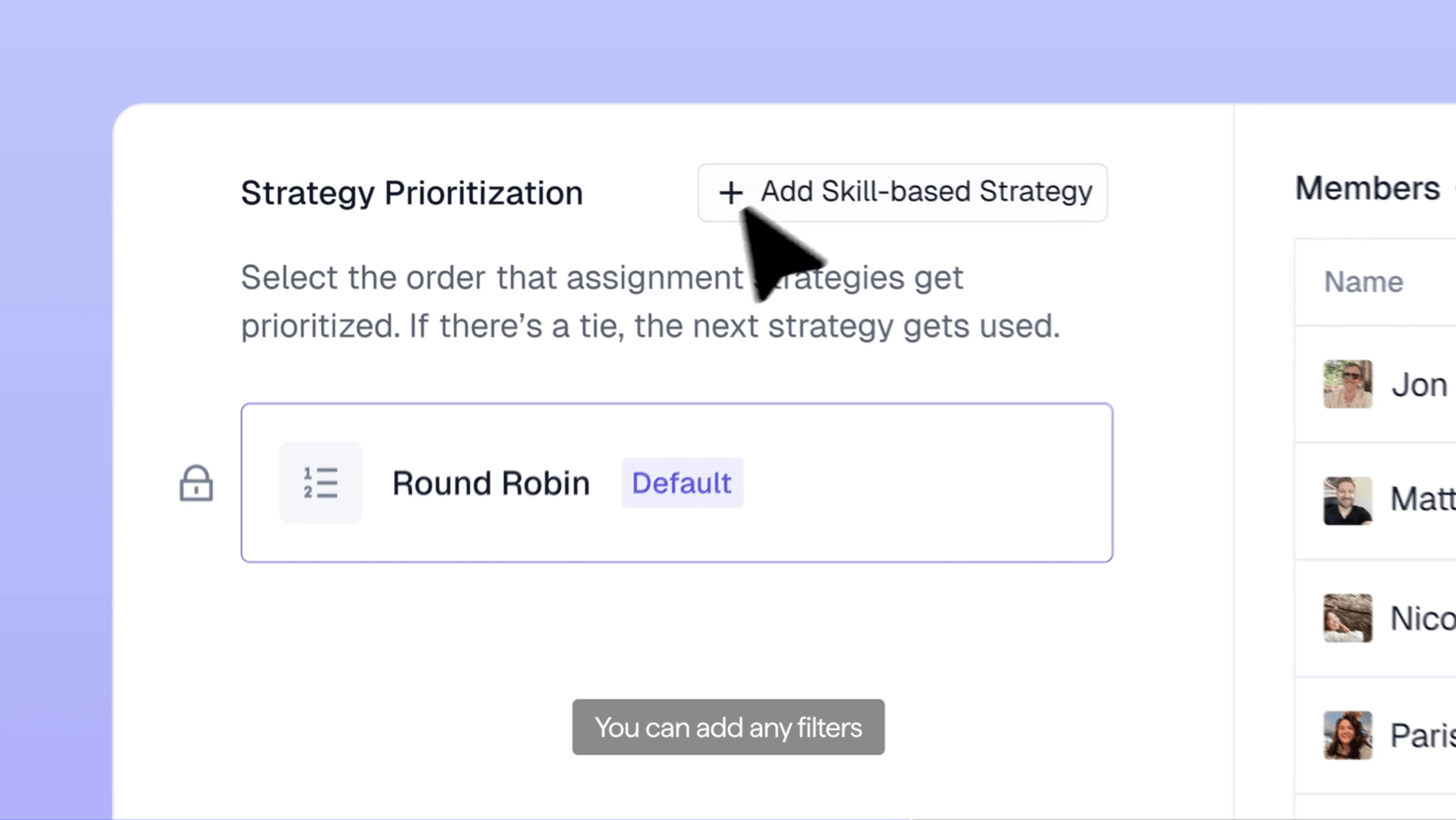Screen dimensions: 1456x820
Task: Click the Default badge on Round Robin
Action: [x=682, y=483]
